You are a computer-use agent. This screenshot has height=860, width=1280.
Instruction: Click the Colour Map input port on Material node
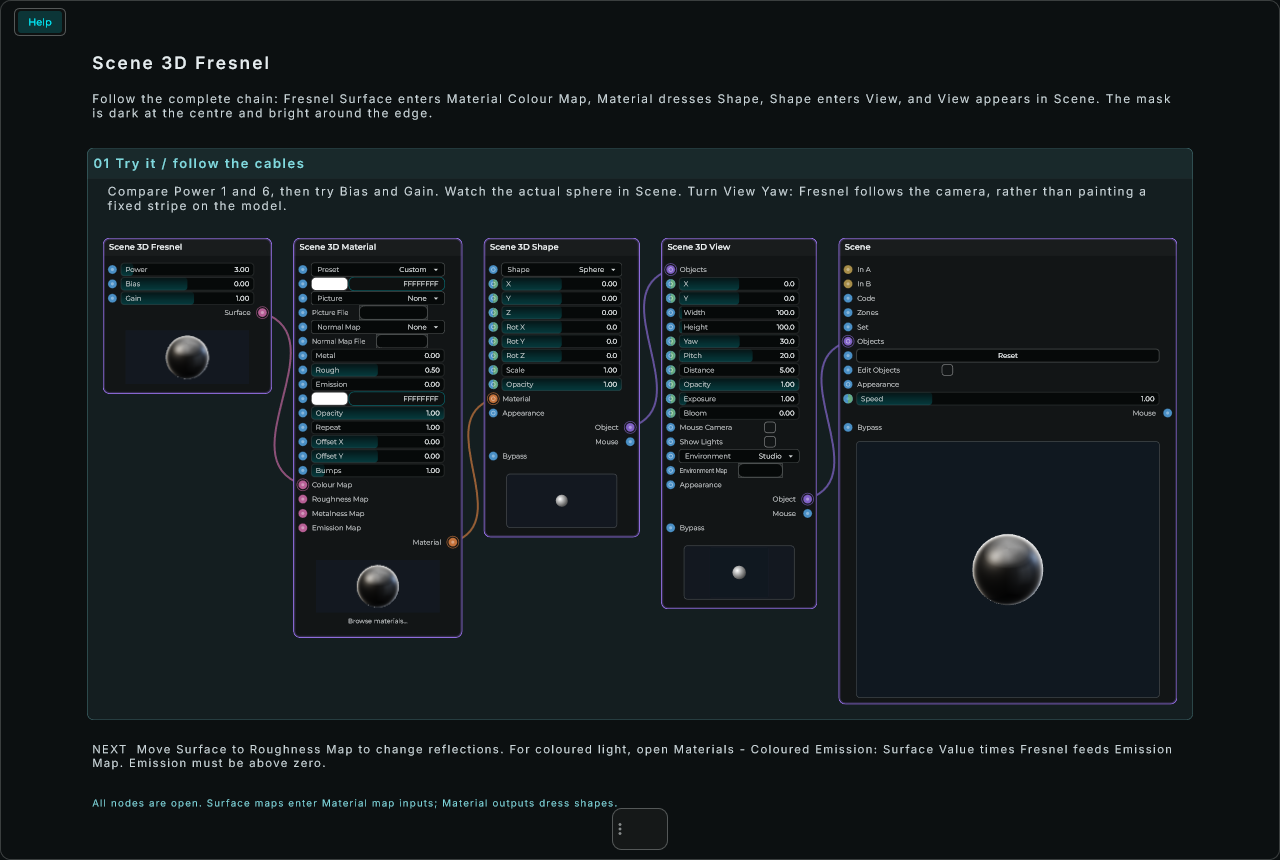(303, 485)
